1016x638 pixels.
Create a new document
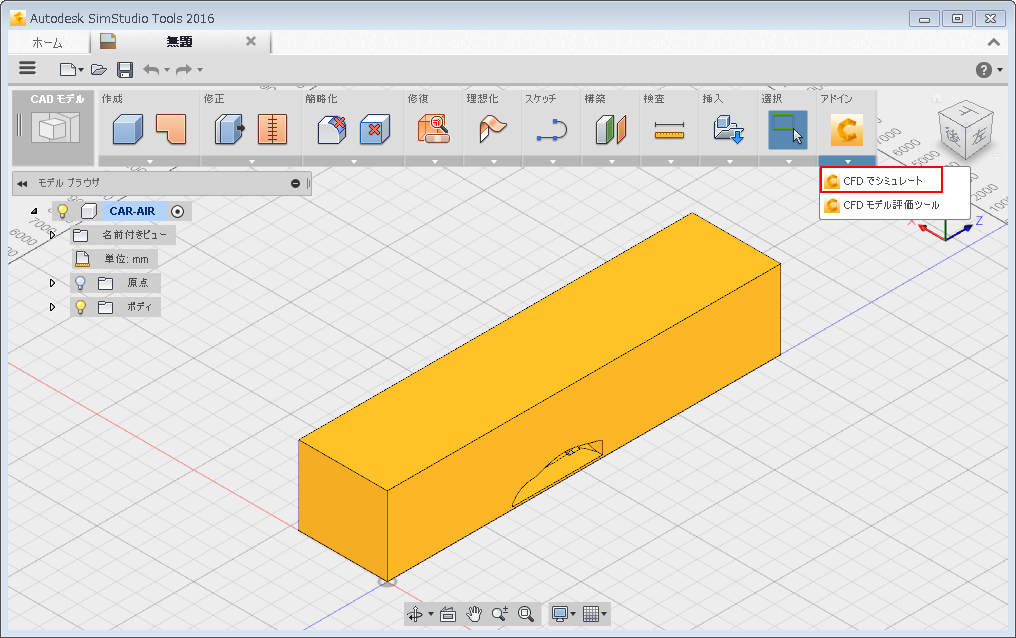[x=68, y=69]
